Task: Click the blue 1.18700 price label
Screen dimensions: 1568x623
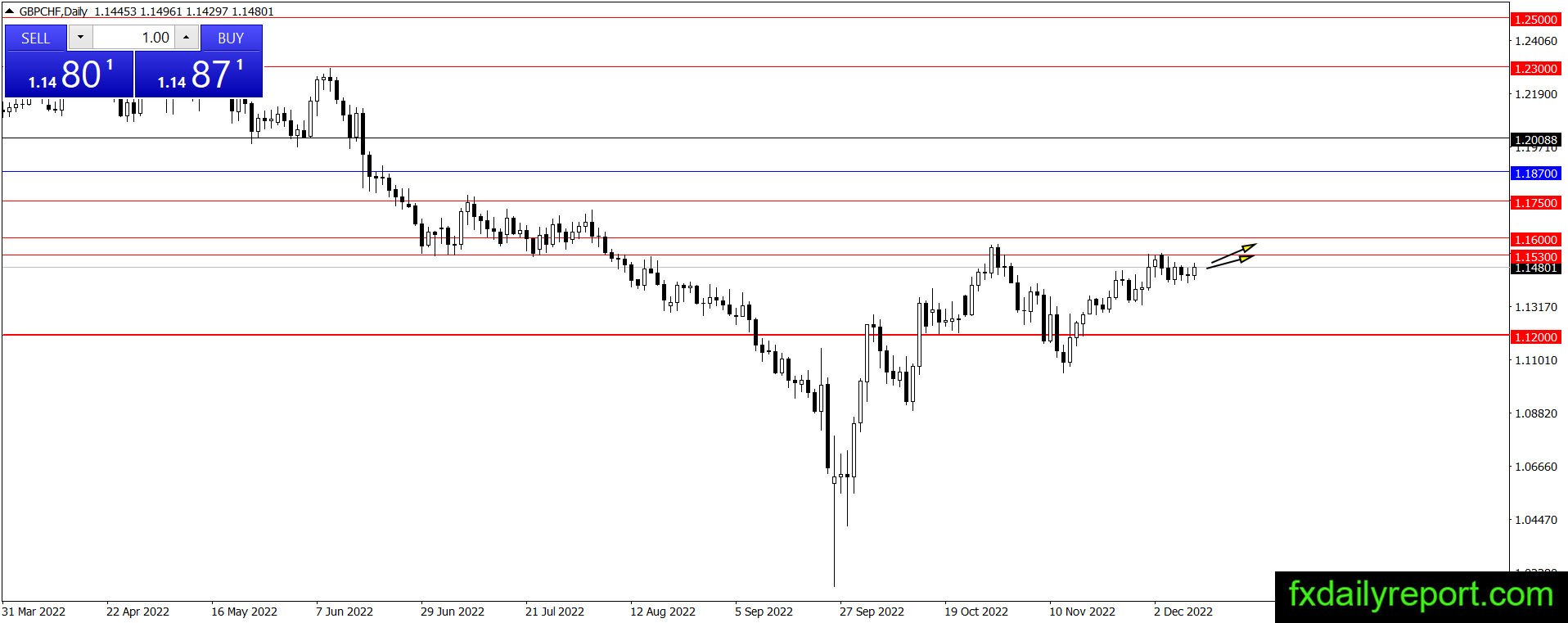Action: pos(1535,174)
